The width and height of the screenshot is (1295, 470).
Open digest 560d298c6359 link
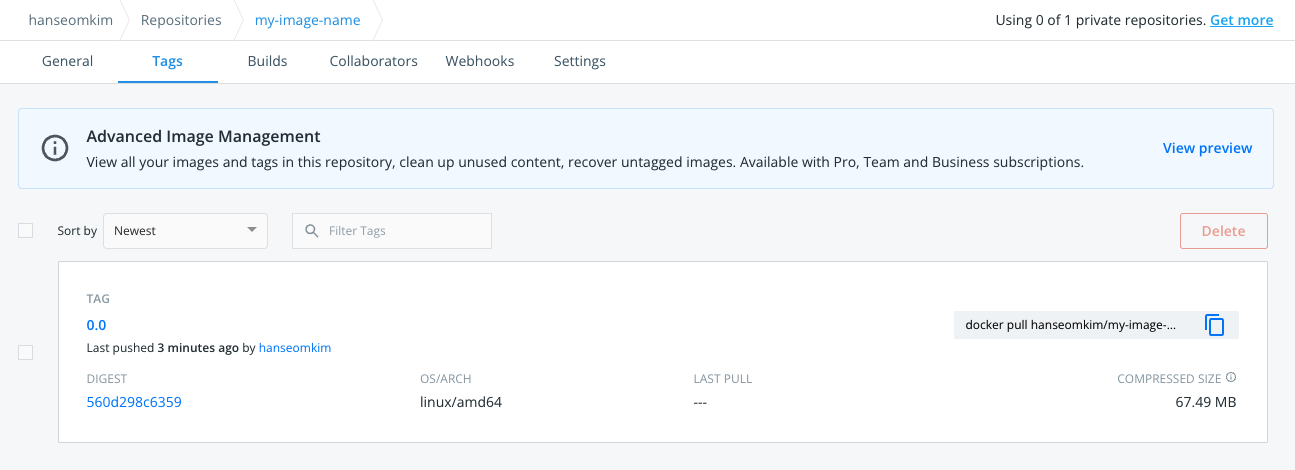(134, 402)
